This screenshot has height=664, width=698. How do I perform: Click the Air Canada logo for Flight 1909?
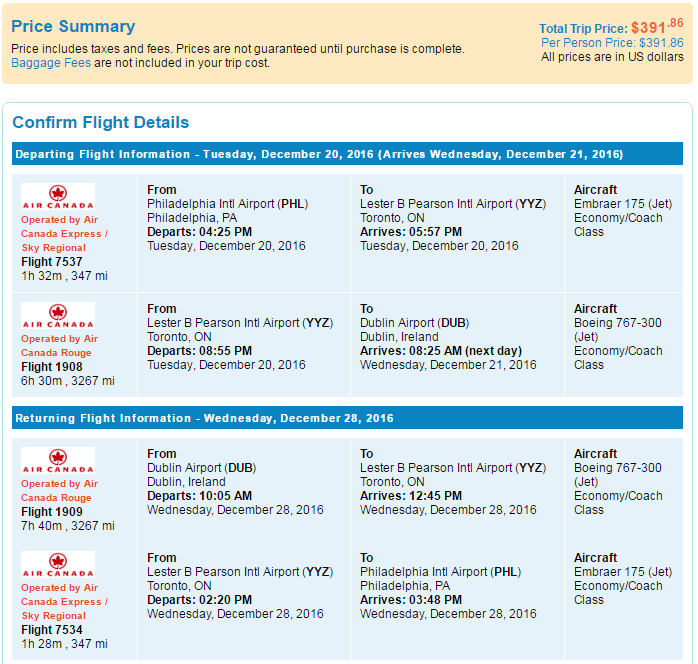point(58,460)
